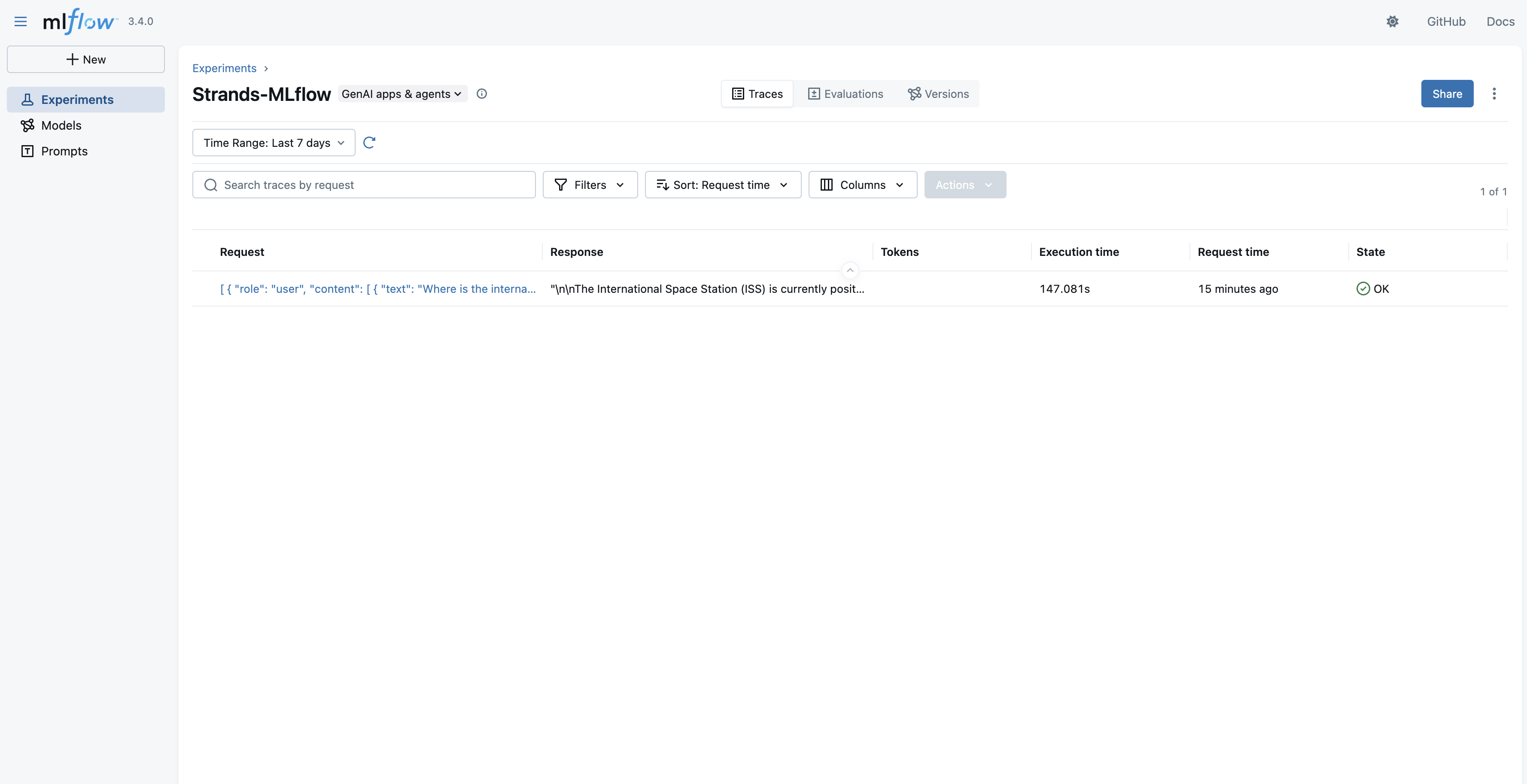Click the Share button
The image size is (1527, 784).
click(x=1447, y=94)
